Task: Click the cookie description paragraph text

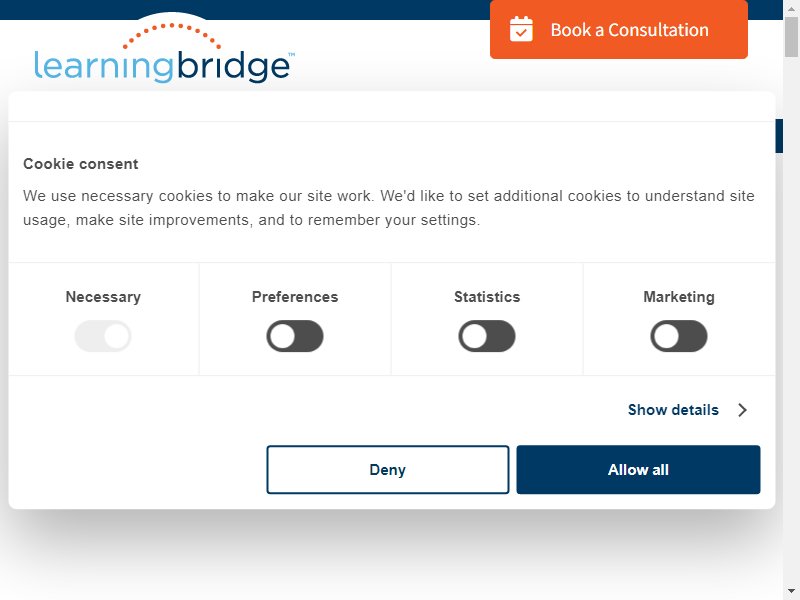Action: [388, 208]
